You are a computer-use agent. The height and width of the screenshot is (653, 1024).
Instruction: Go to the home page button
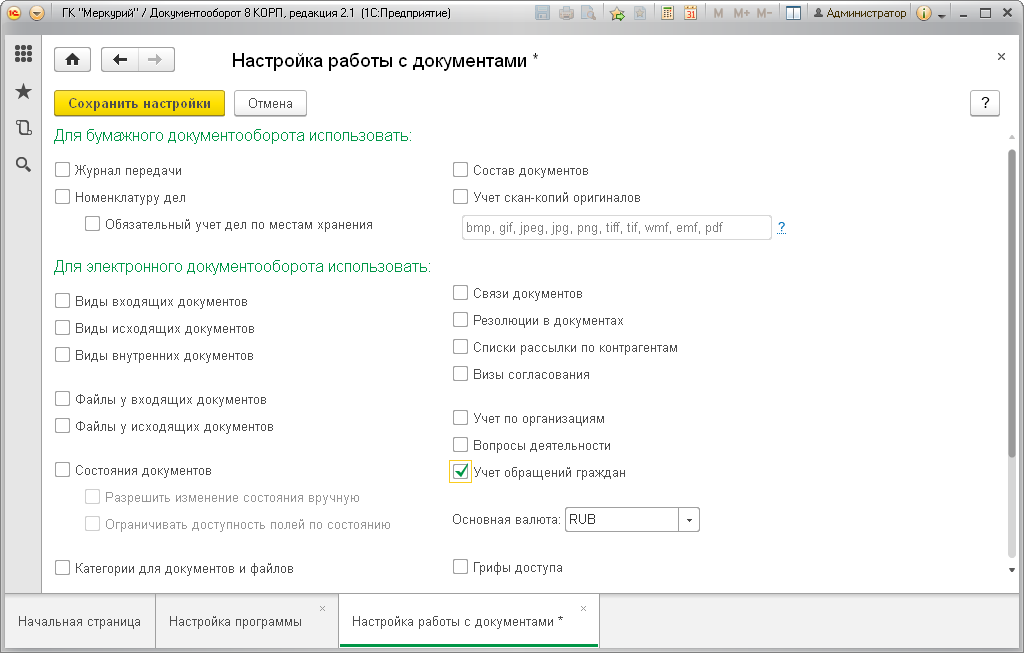[72, 60]
